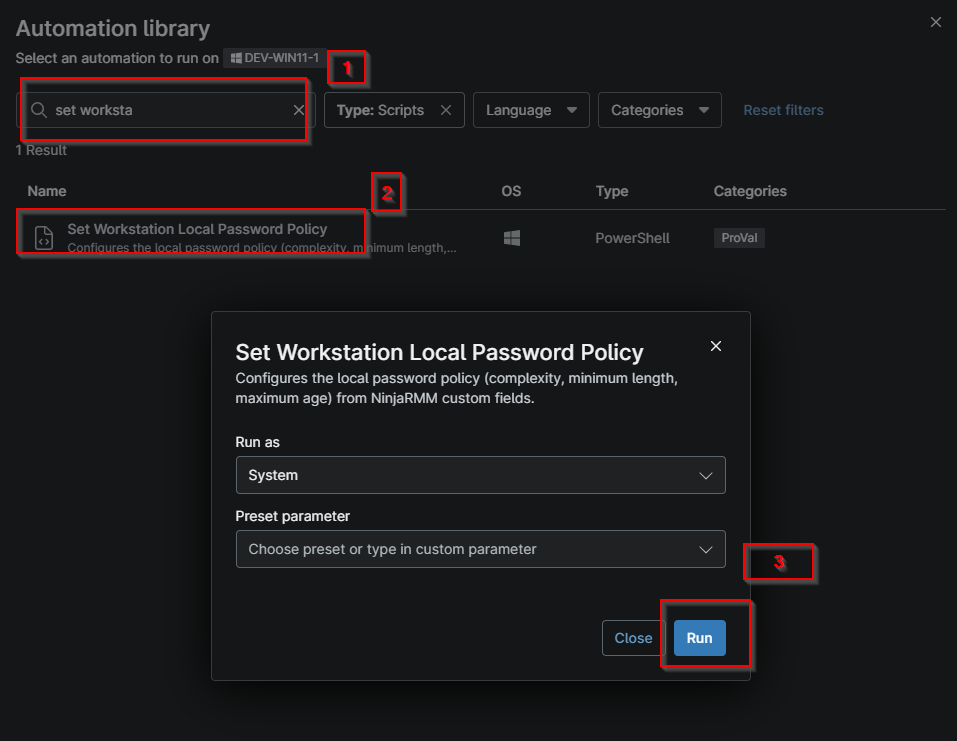Image resolution: width=957 pixels, height=741 pixels.
Task: Remove the Type: Scripts filter
Action: pyautogui.click(x=446, y=110)
